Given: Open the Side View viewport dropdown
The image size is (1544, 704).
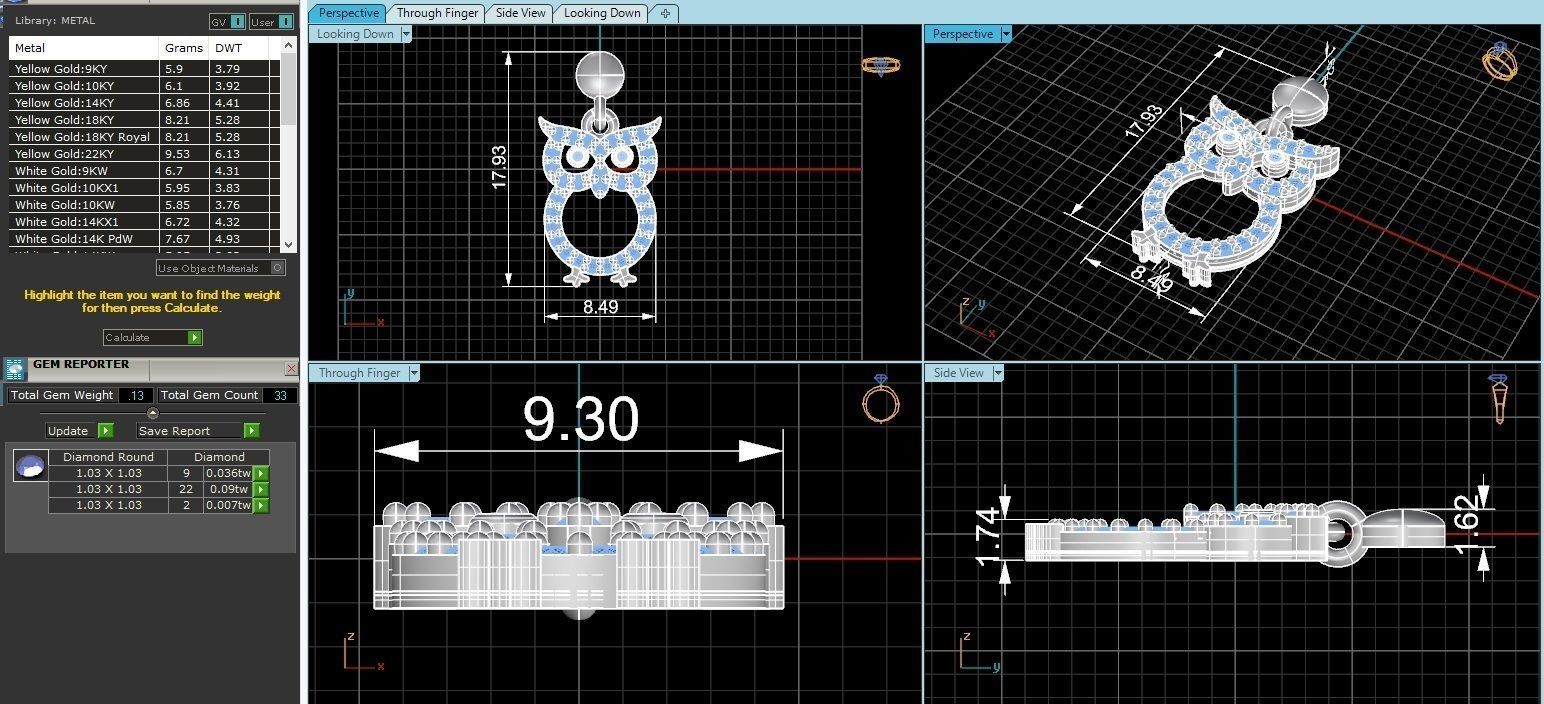Looking at the screenshot, I should point(997,373).
